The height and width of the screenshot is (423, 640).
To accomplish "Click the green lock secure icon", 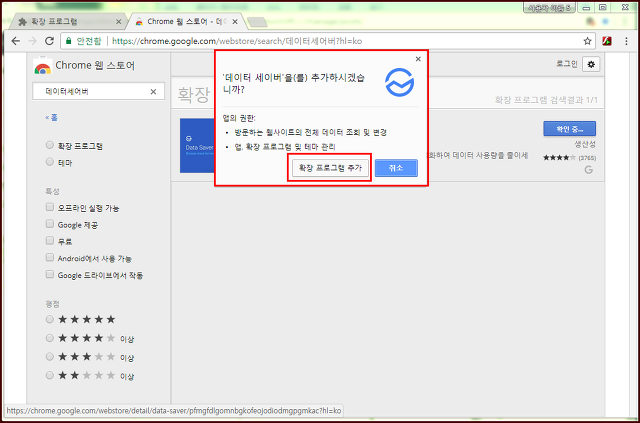I will pos(69,41).
